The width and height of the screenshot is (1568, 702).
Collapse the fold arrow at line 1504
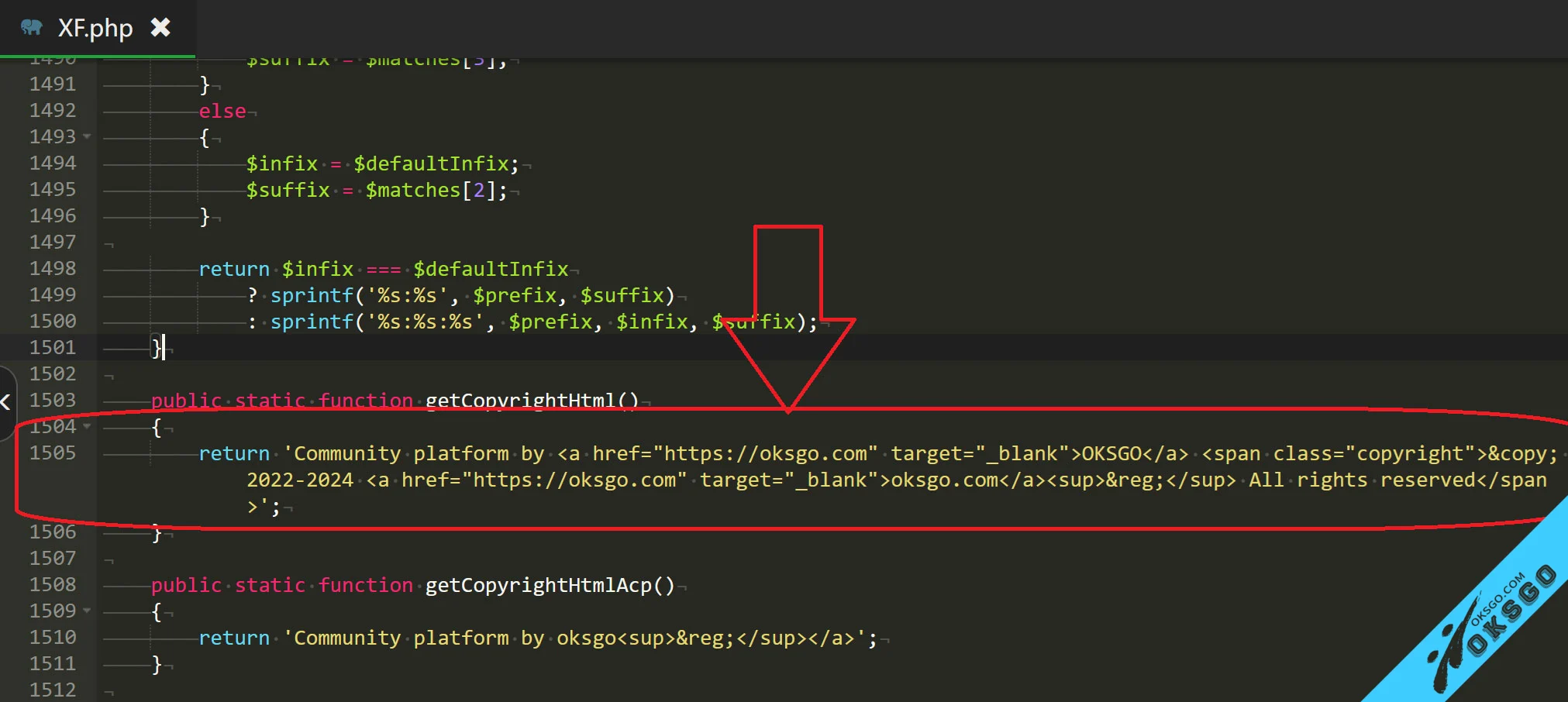coord(87,427)
